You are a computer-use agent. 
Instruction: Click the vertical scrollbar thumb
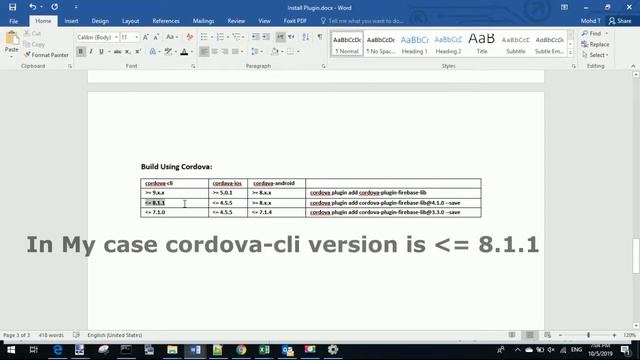(x=636, y=256)
